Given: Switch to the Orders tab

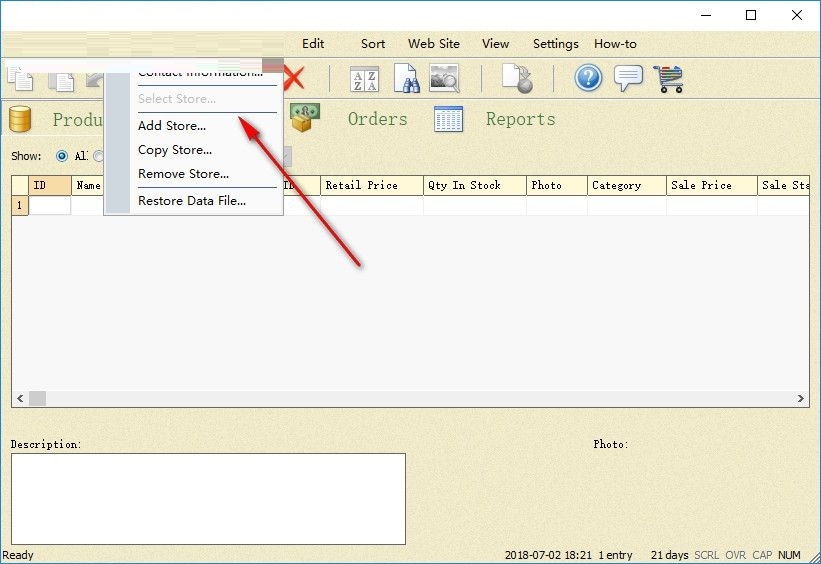Looking at the screenshot, I should pos(378,119).
